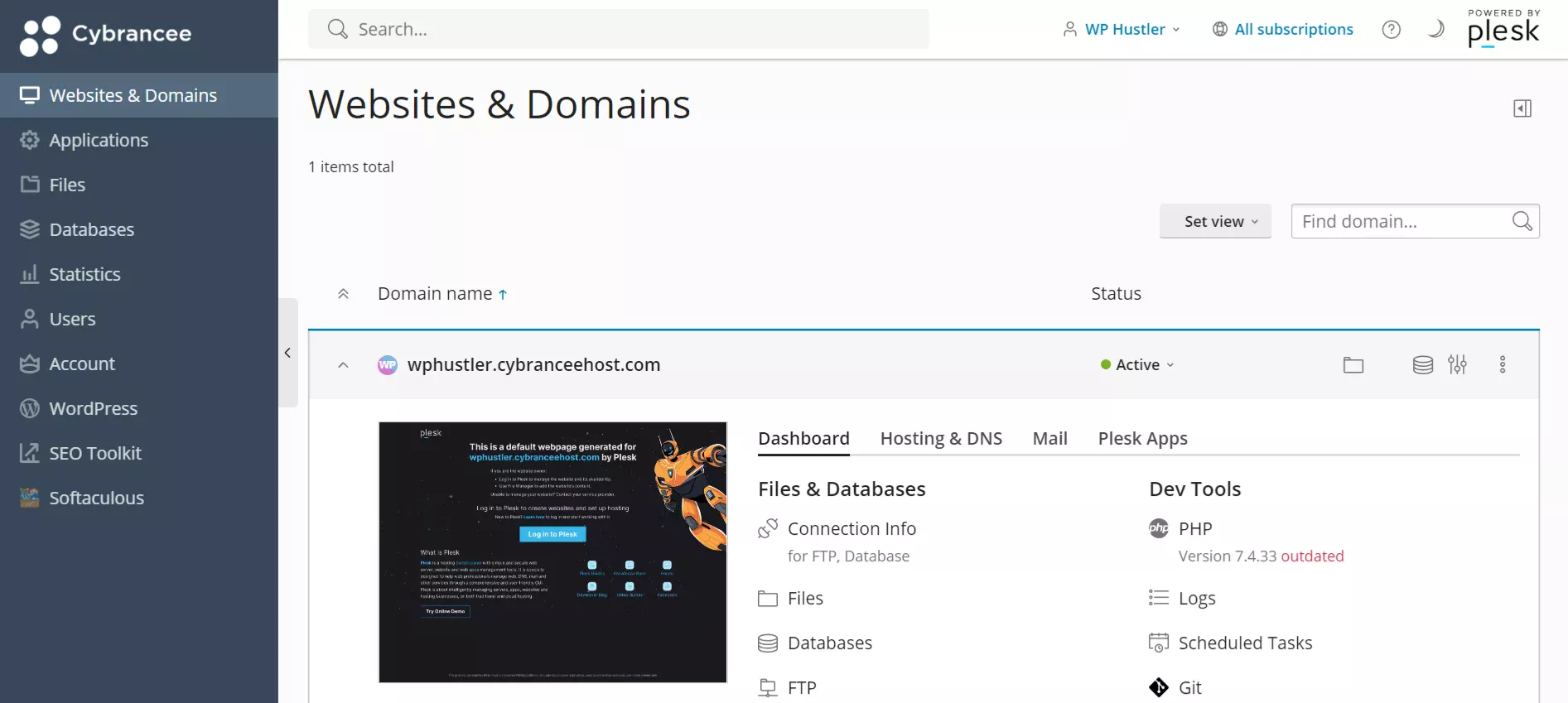Open the domain row kebab menu
The width and height of the screenshot is (1568, 703).
(x=1503, y=365)
